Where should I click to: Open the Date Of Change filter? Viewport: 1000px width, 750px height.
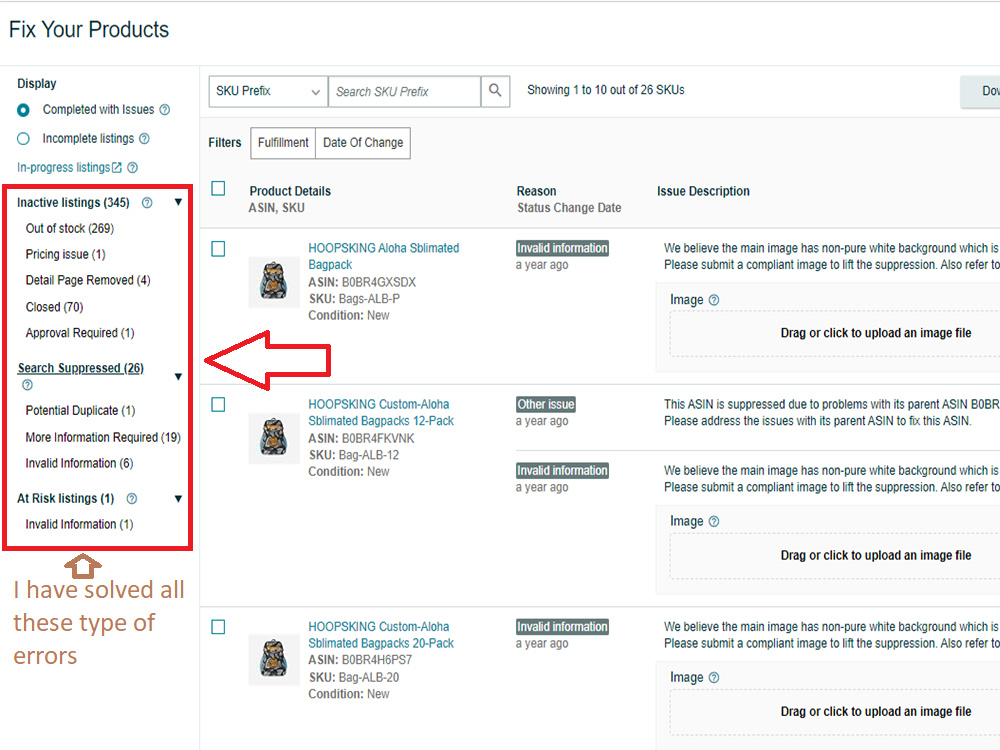[x=363, y=143]
